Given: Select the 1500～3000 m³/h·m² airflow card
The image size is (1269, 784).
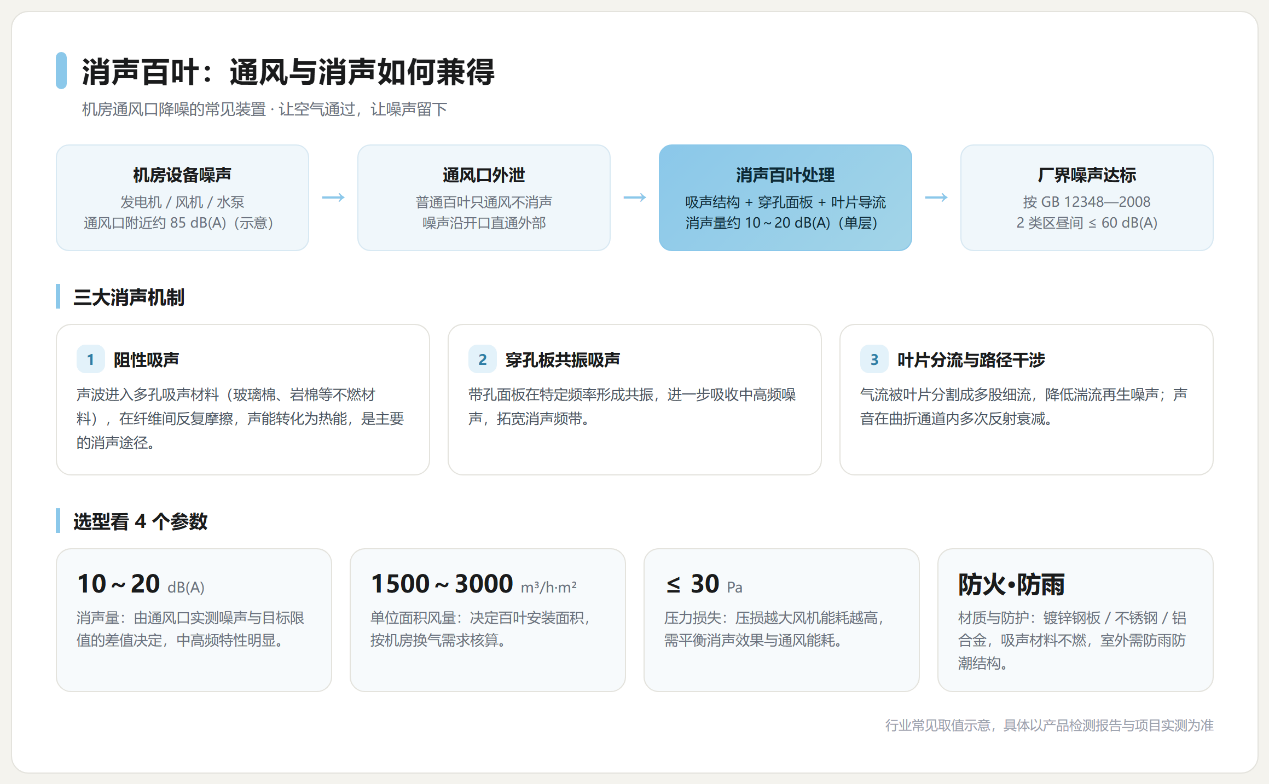Looking at the screenshot, I should [x=488, y=620].
